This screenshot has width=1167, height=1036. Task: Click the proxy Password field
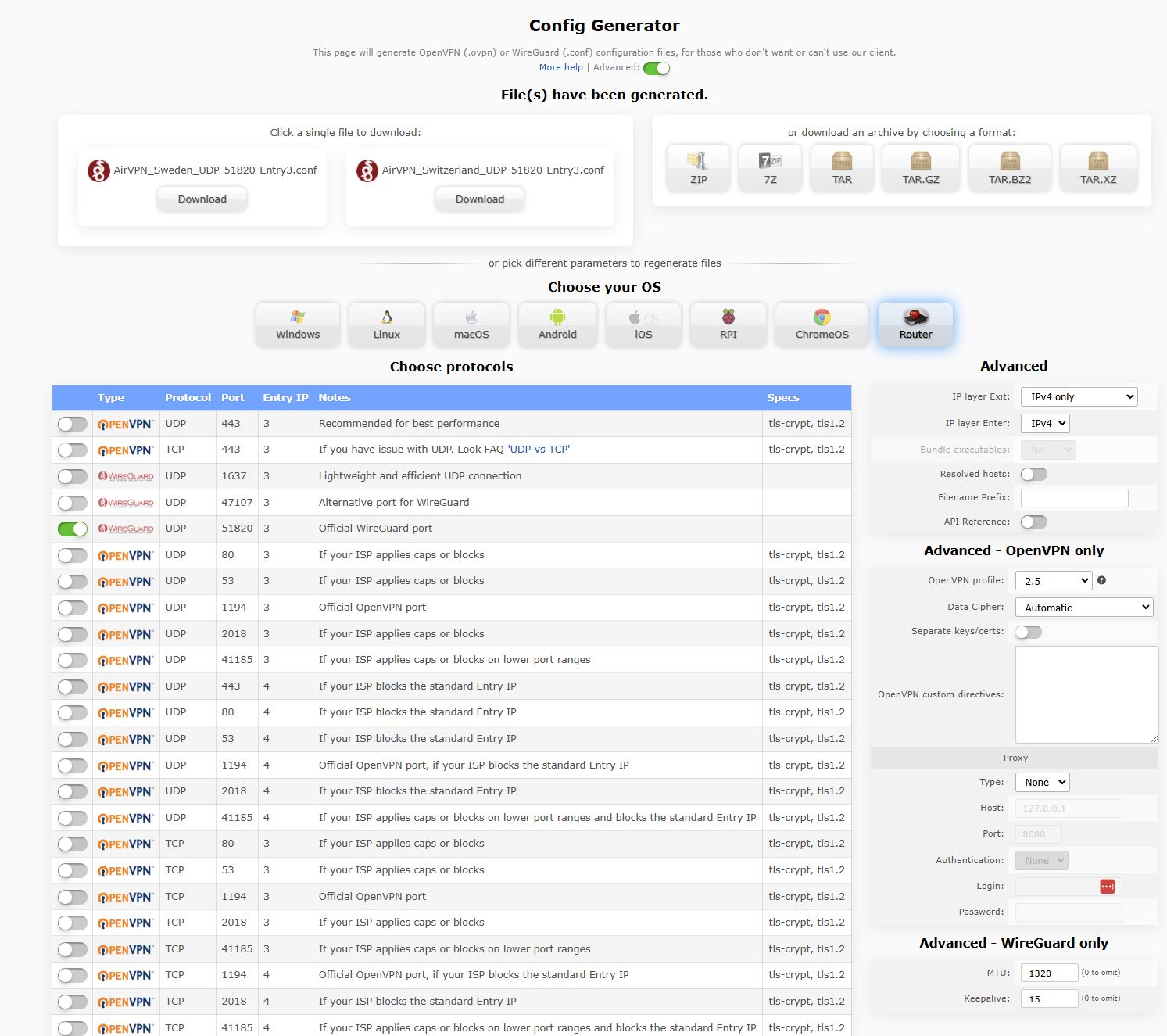[x=1069, y=912]
